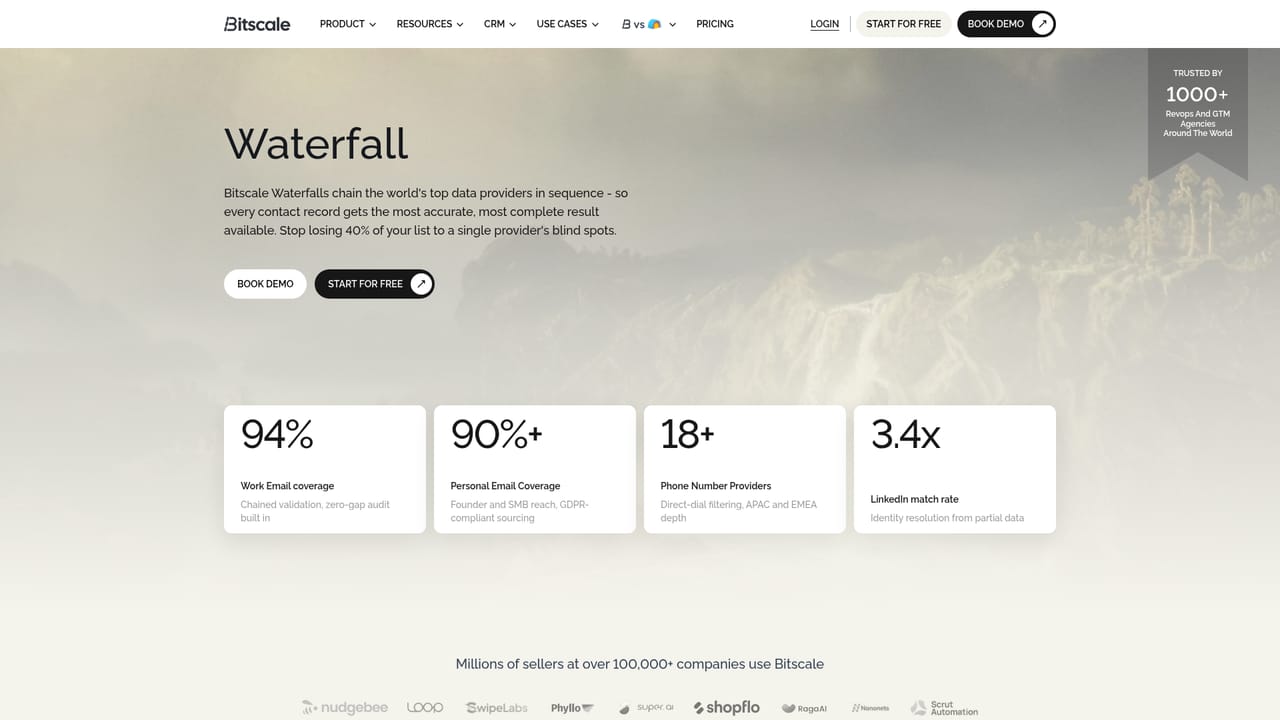Expand the B vs comparison dropdown
This screenshot has height=720, width=1280.
[x=649, y=24]
